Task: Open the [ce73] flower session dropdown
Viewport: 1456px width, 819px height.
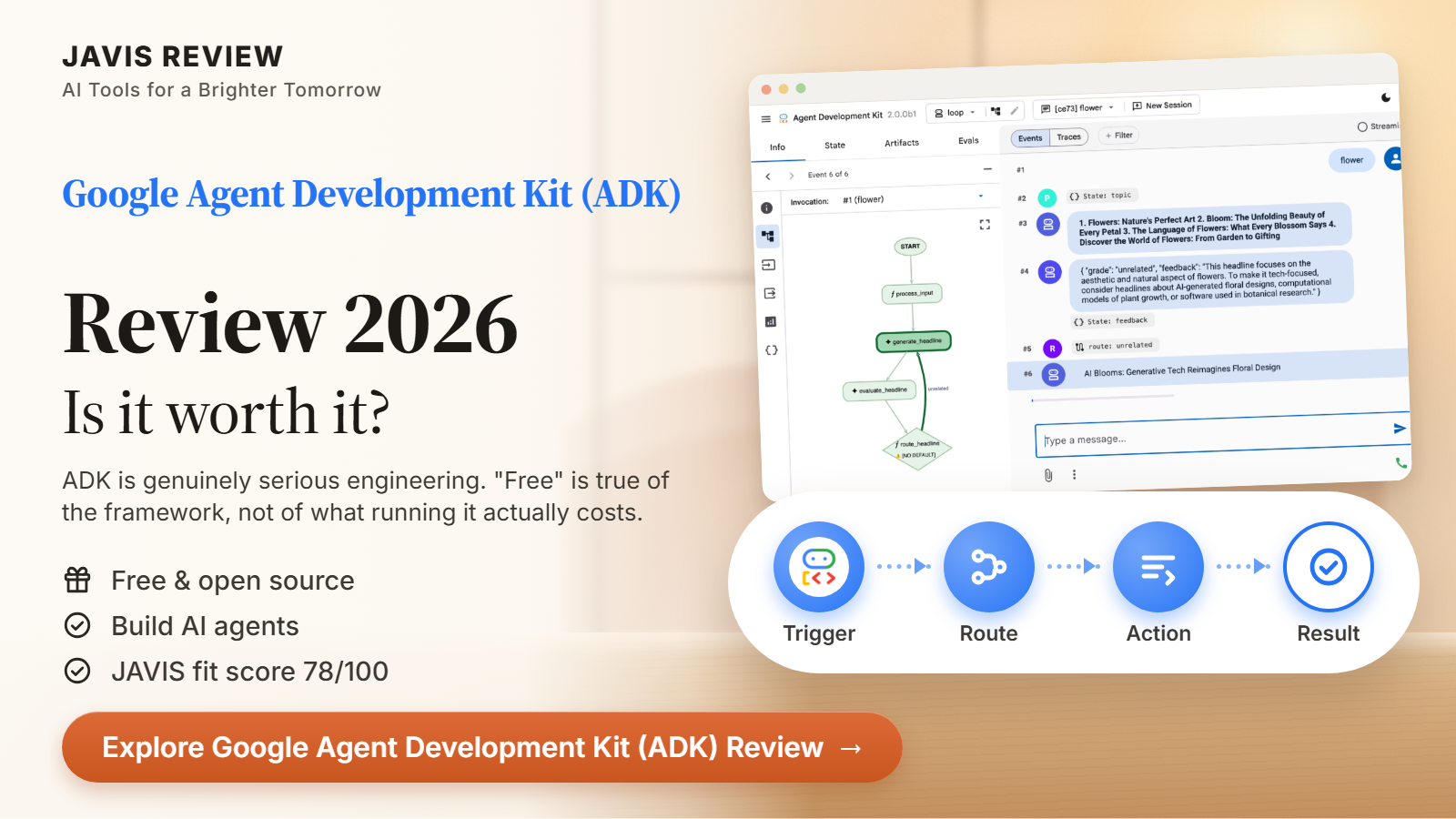Action: coord(1077,108)
